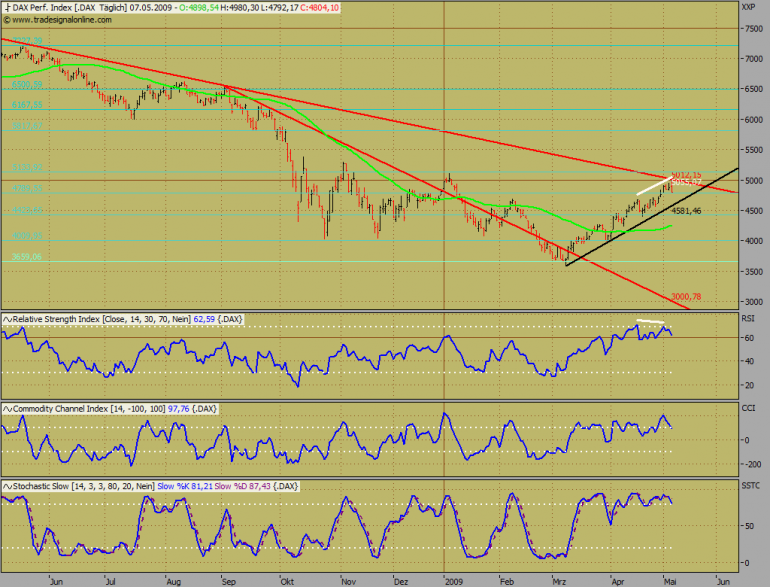Select the white divergence line above RSI curve
The width and height of the screenshot is (770, 587).
click(650, 321)
